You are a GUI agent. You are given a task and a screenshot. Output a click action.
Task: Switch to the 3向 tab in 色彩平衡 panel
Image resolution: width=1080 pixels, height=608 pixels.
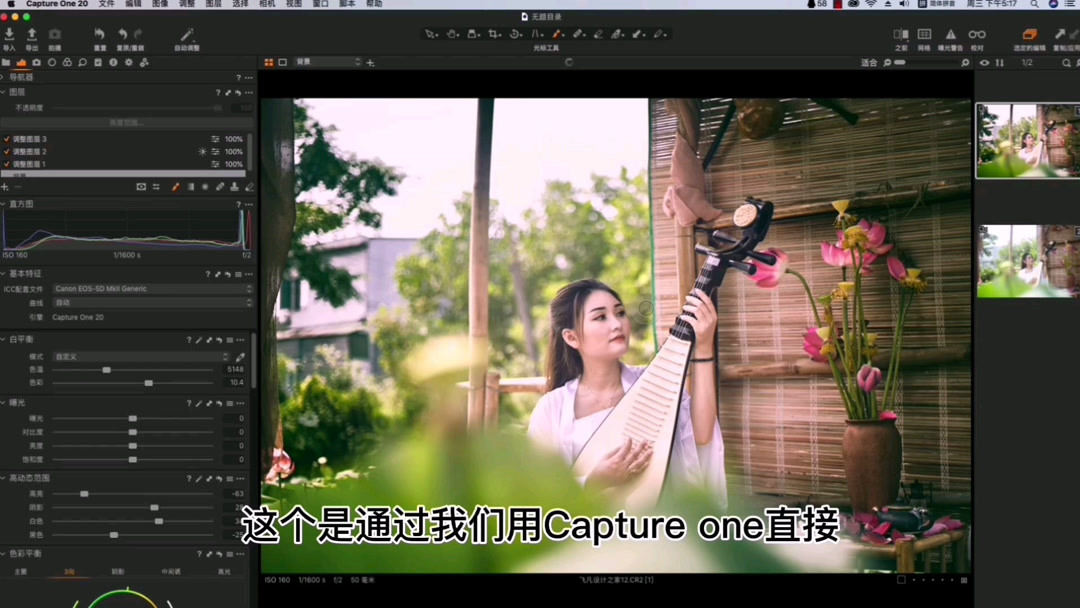pos(69,571)
